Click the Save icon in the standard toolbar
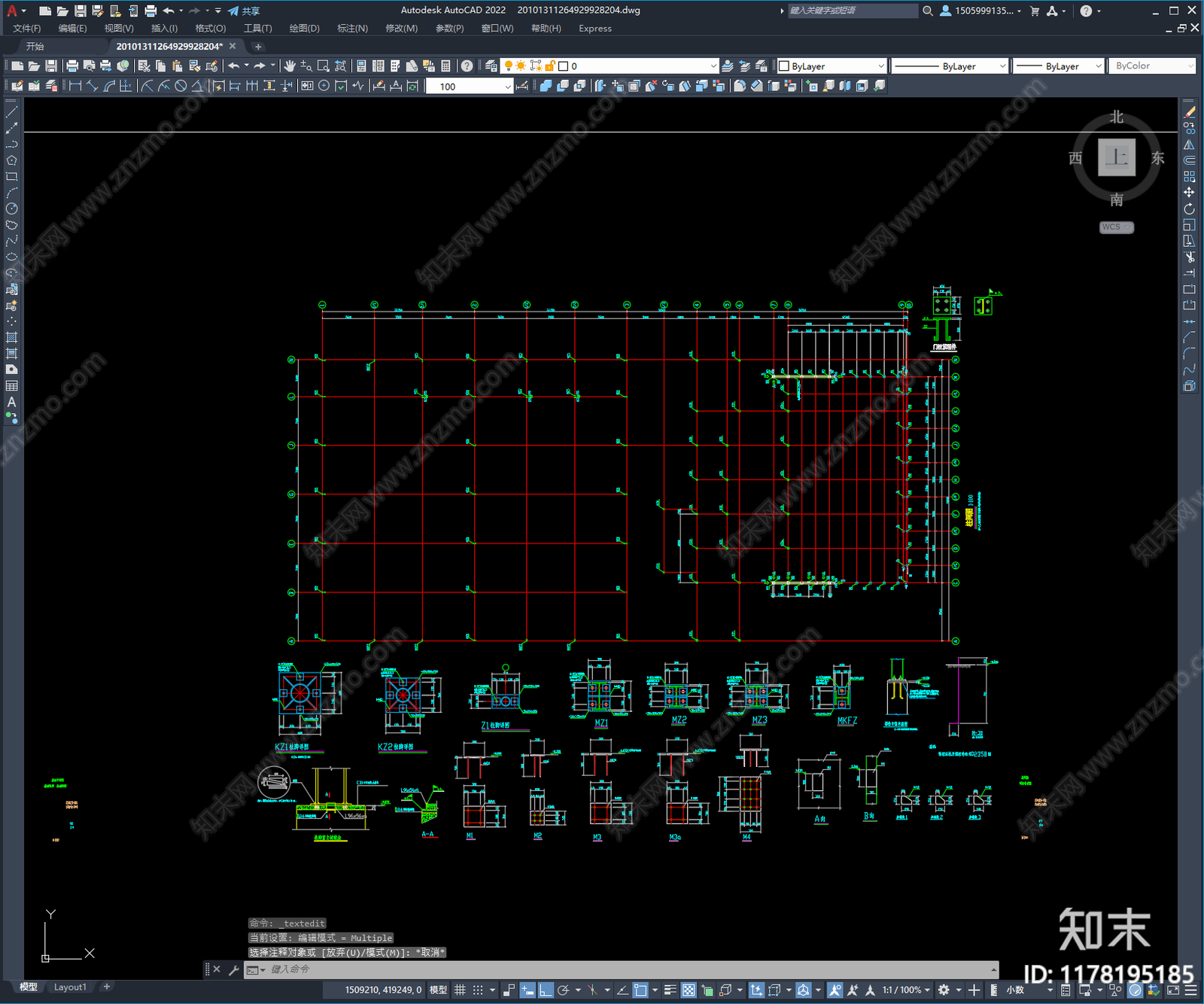Viewport: 1204px width, 1004px height. 51,66
